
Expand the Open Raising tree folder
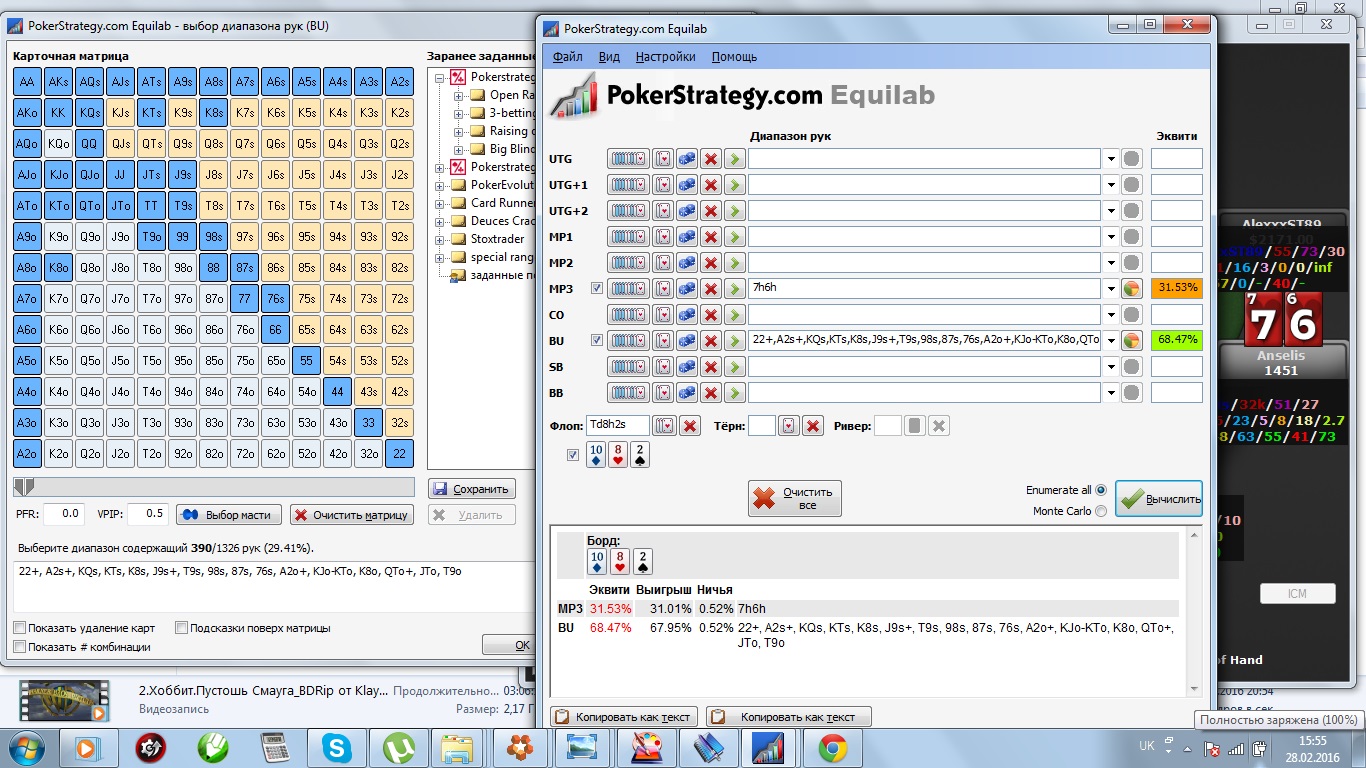point(459,95)
